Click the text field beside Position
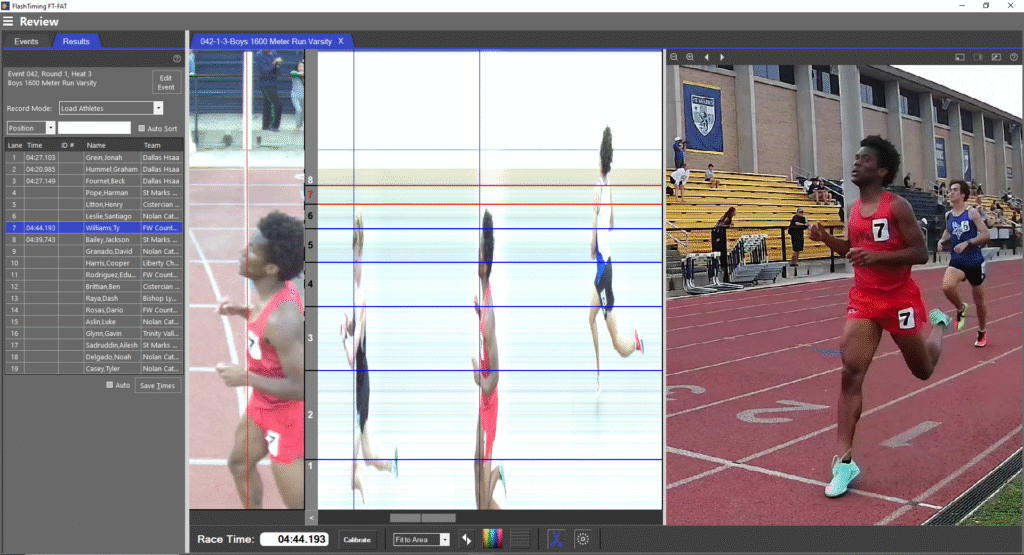 click(x=94, y=128)
